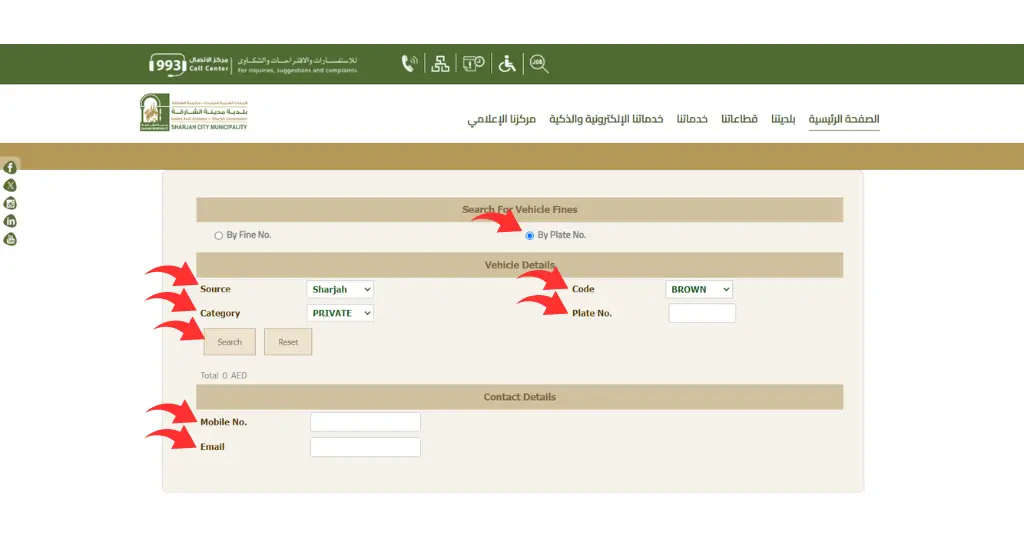Open the LinkedIn sidebar icon
The image size is (1024, 558).
click(x=10, y=221)
